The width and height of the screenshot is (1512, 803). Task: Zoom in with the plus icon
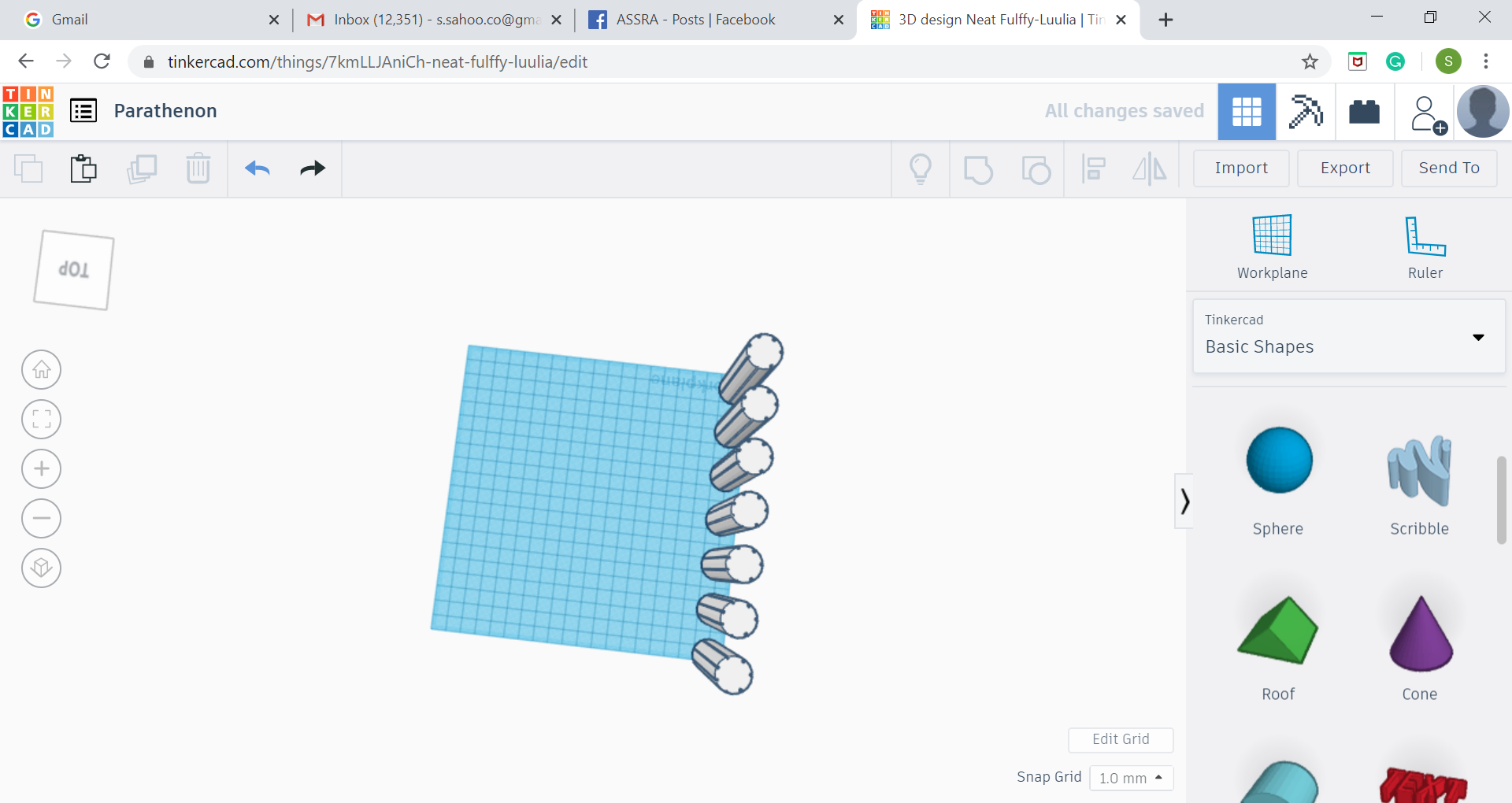[x=42, y=468]
